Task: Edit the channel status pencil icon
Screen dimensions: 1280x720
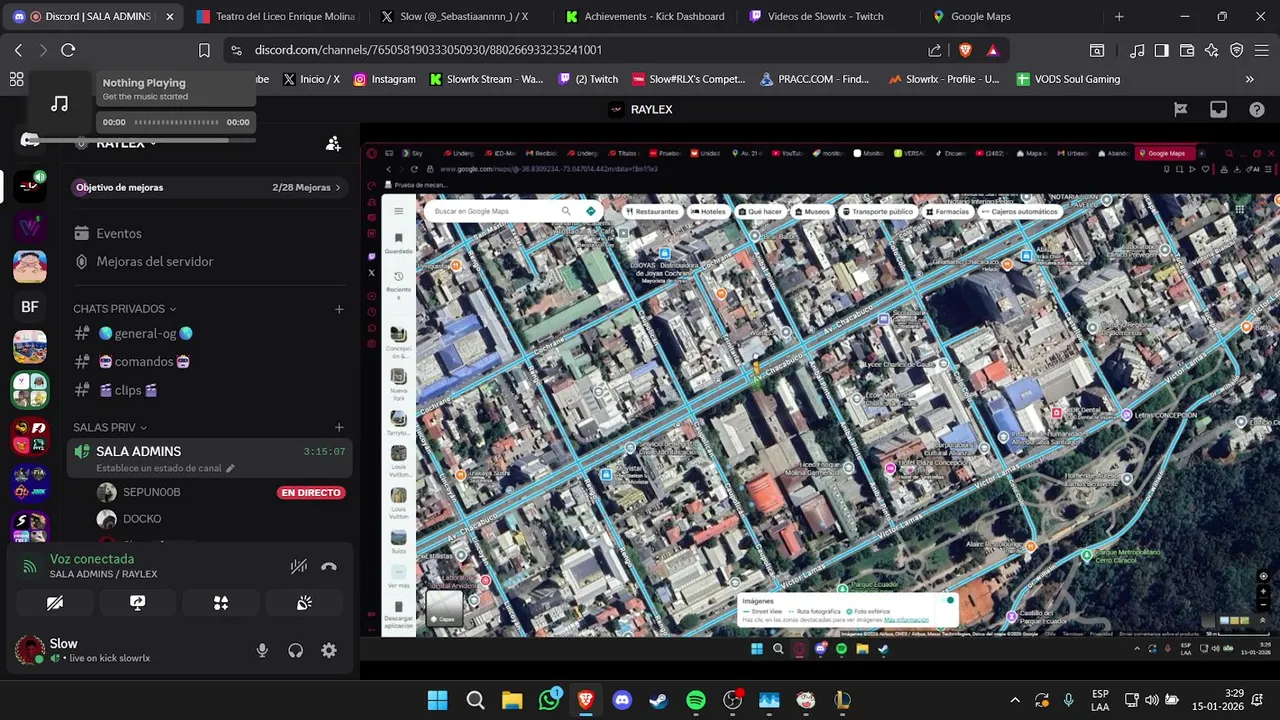Action: click(x=230, y=468)
